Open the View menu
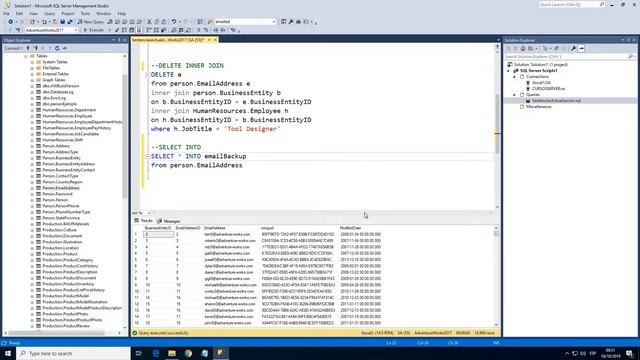Viewport: 640px width, 360px height. (33, 13)
